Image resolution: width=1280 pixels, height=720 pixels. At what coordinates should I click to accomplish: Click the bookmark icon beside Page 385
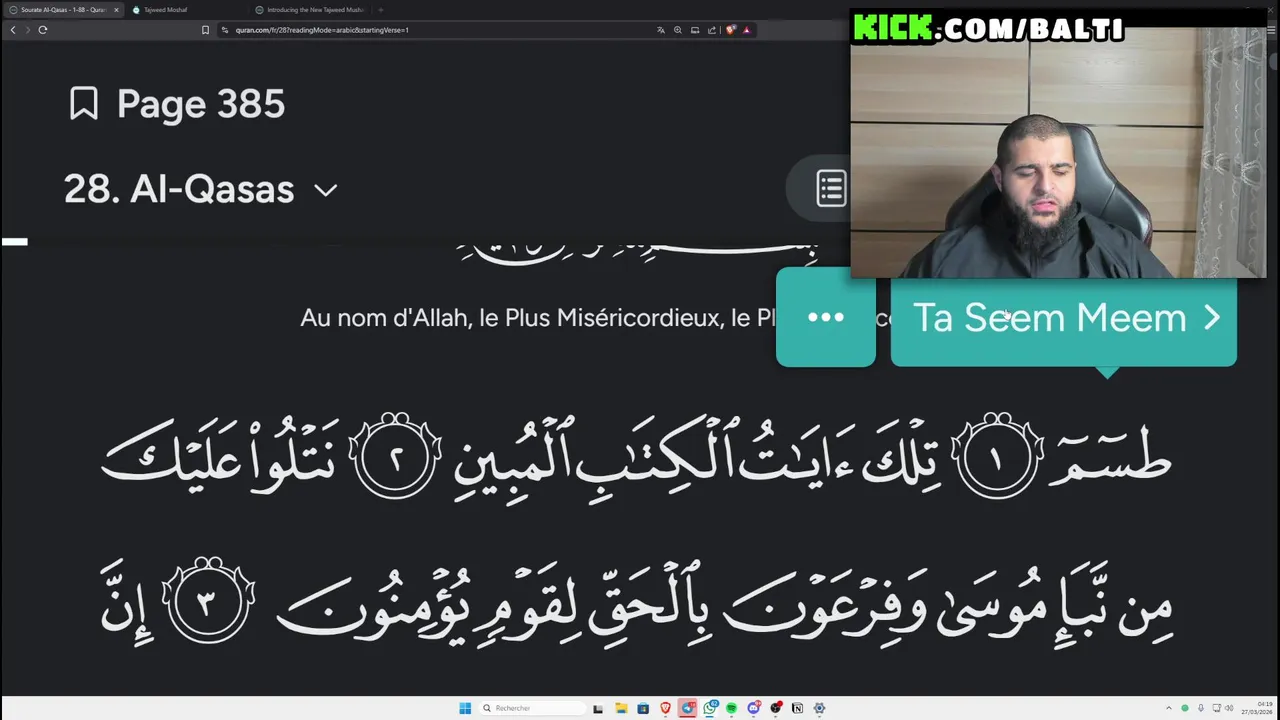[x=84, y=104]
